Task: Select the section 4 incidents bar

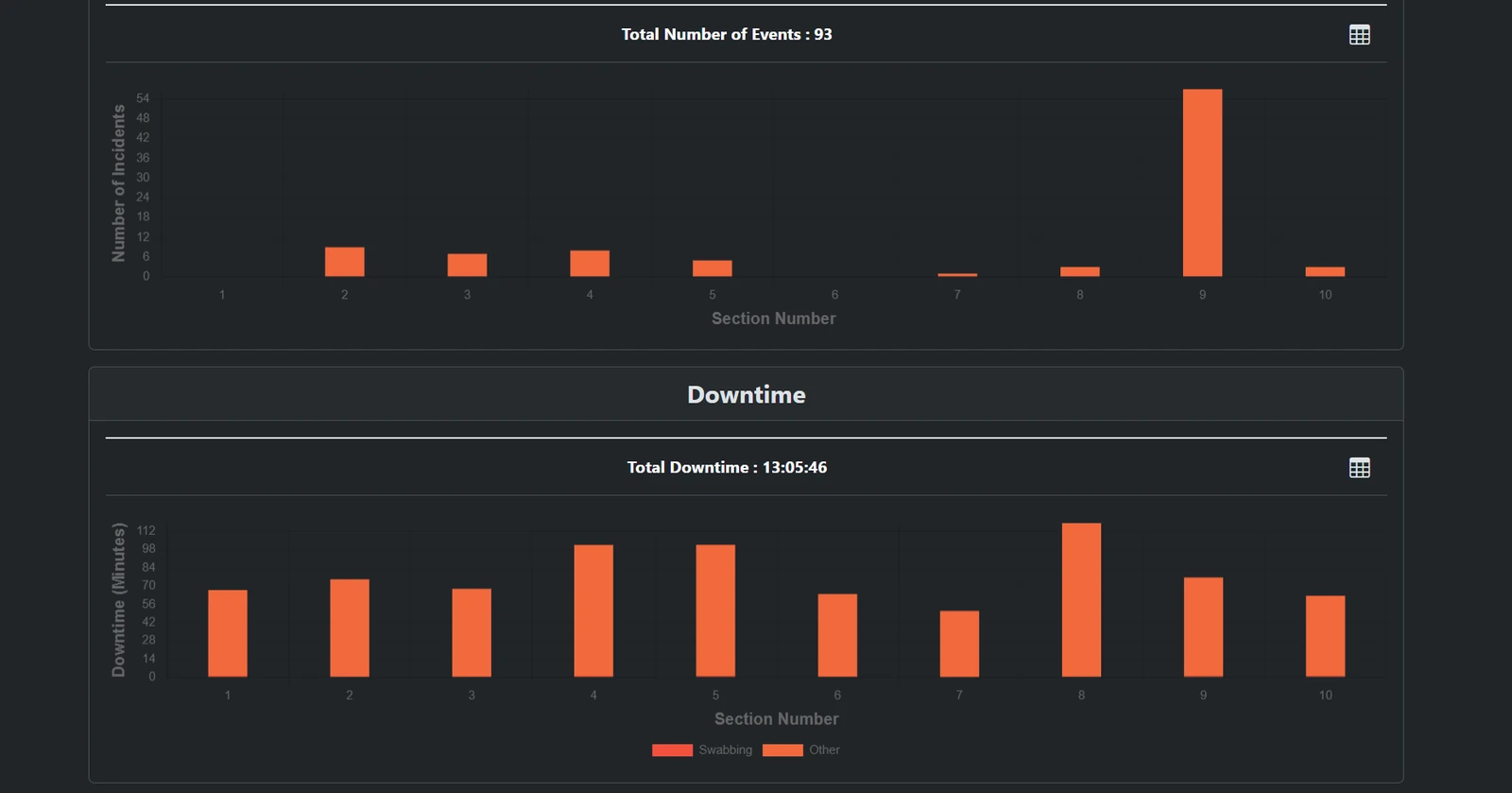Action: (x=590, y=264)
